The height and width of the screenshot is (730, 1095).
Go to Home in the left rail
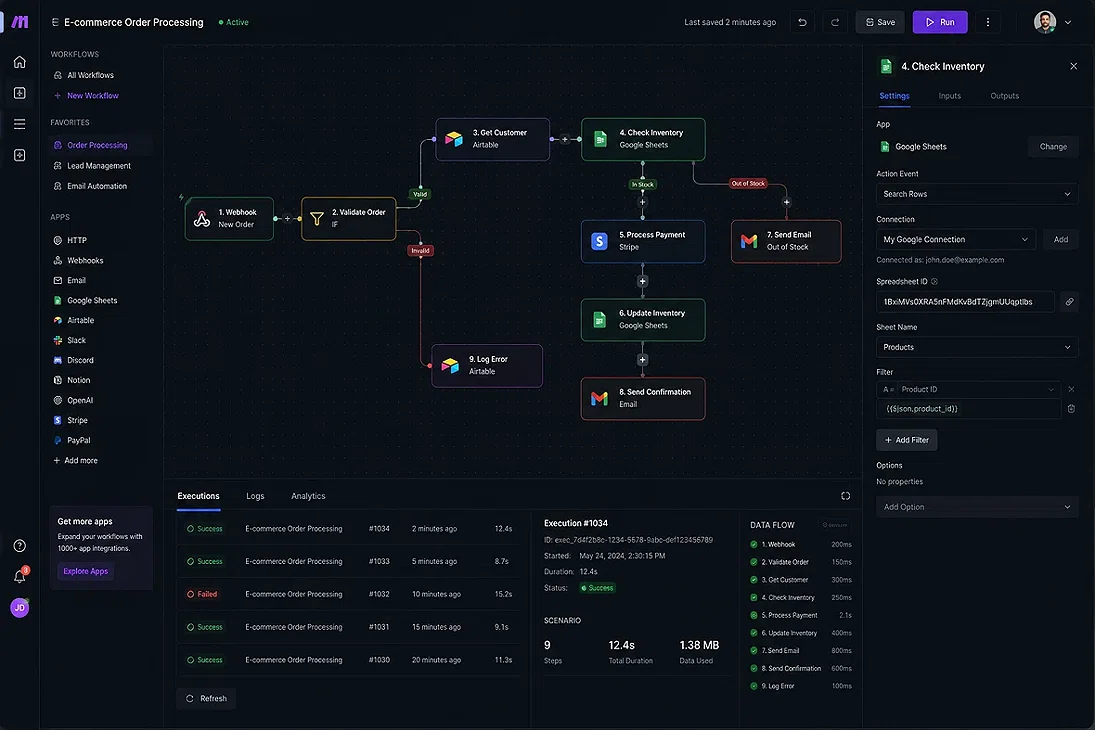(20, 62)
